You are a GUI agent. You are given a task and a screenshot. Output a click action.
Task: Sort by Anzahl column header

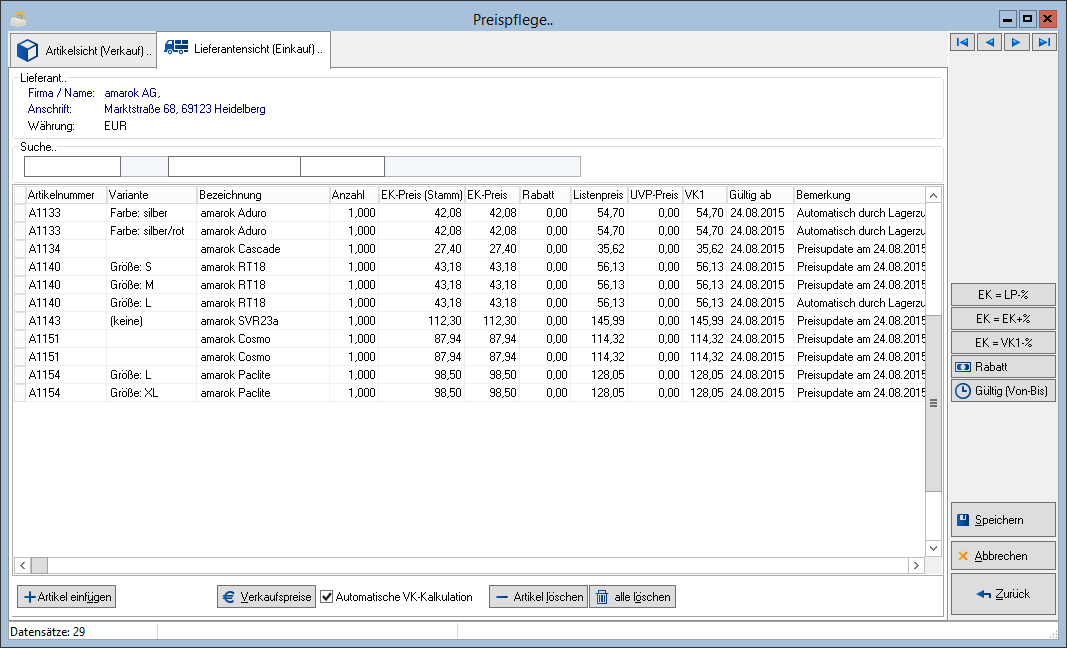354,195
